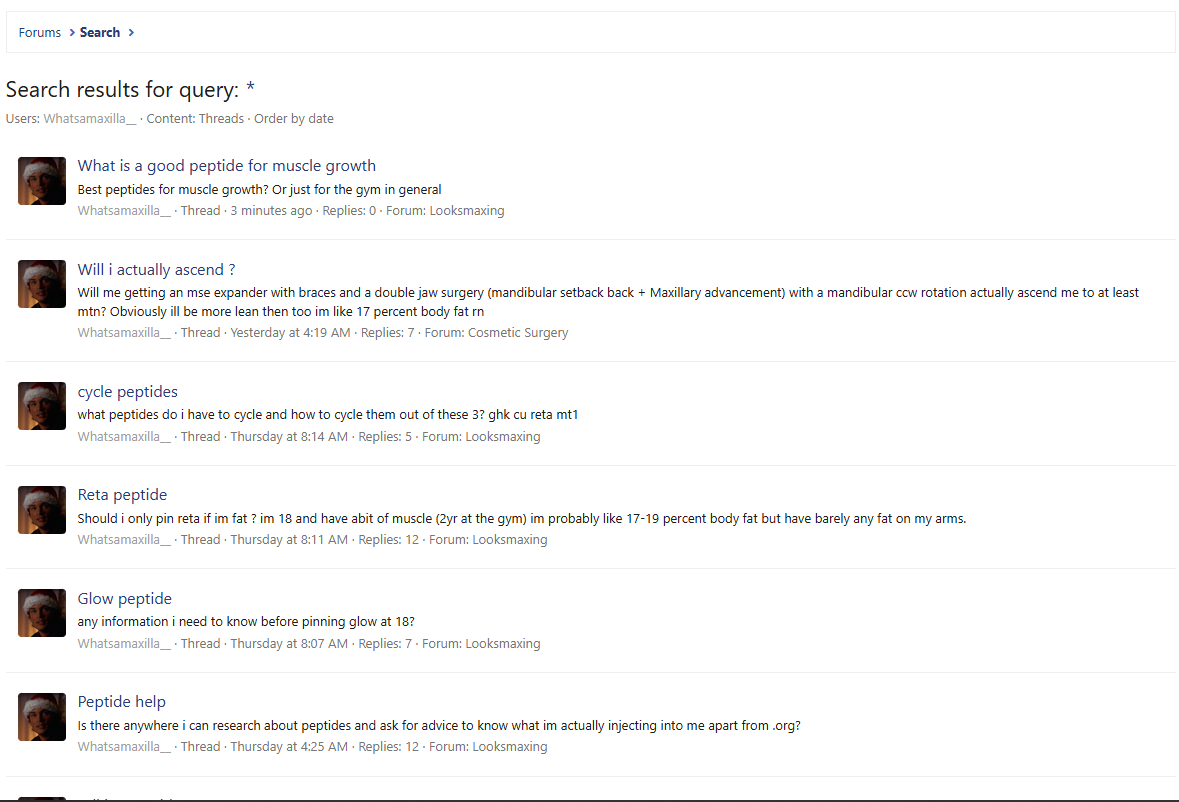Open the Cosmetic Surgery forum link
The image size is (1179, 802).
click(x=518, y=333)
